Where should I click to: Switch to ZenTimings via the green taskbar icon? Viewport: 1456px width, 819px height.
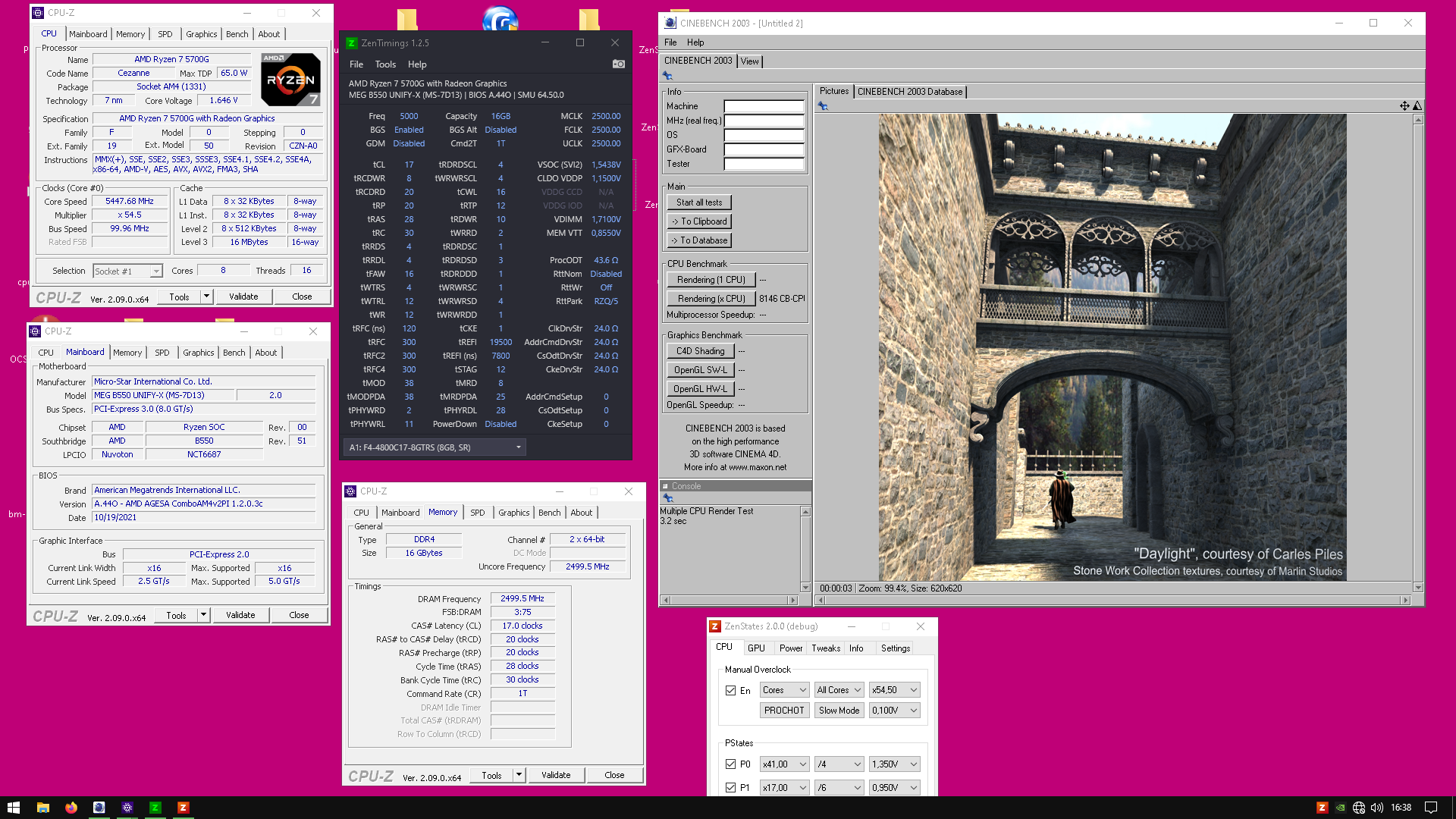155,808
